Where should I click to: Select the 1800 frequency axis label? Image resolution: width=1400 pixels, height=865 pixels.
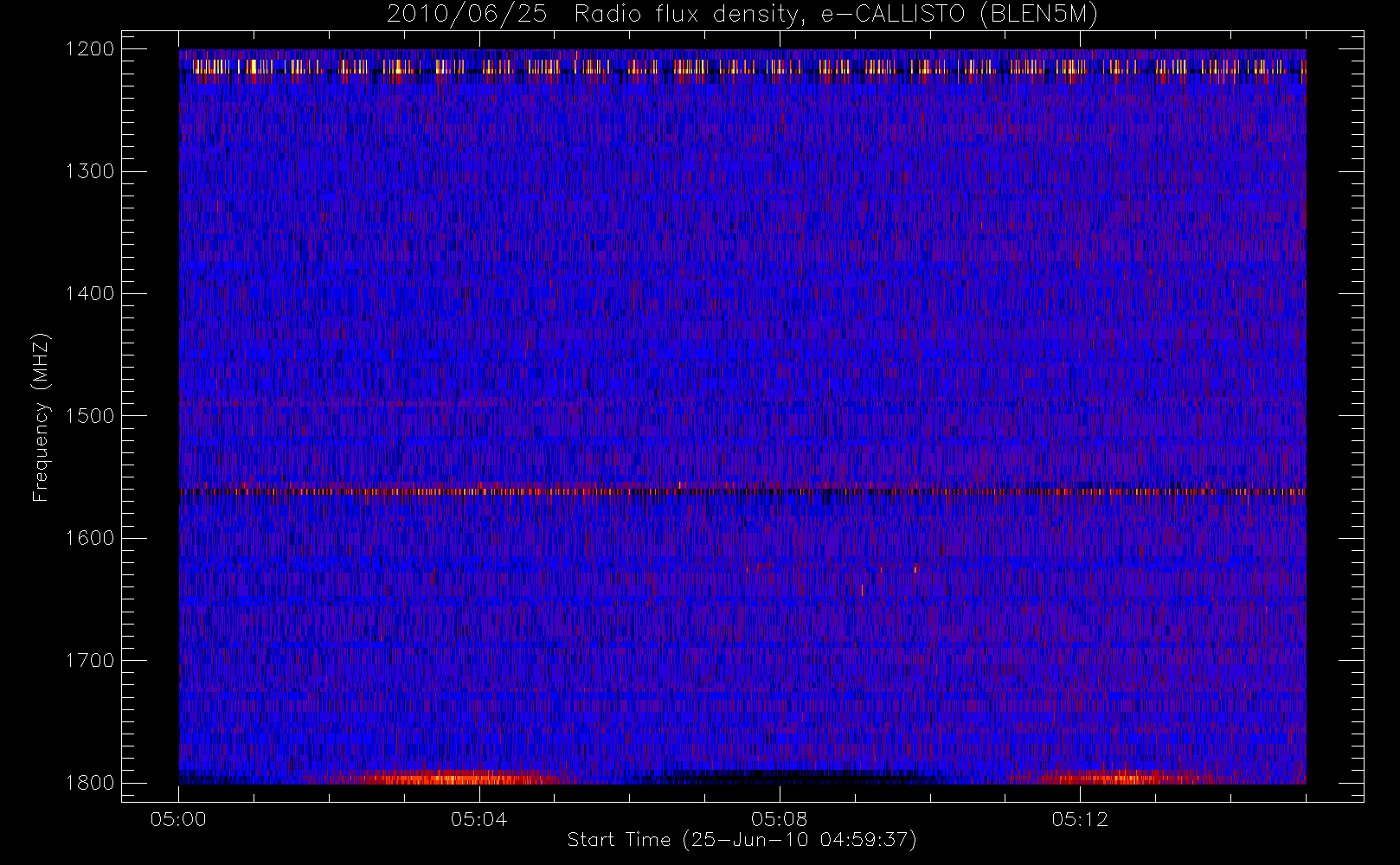pyautogui.click(x=90, y=783)
